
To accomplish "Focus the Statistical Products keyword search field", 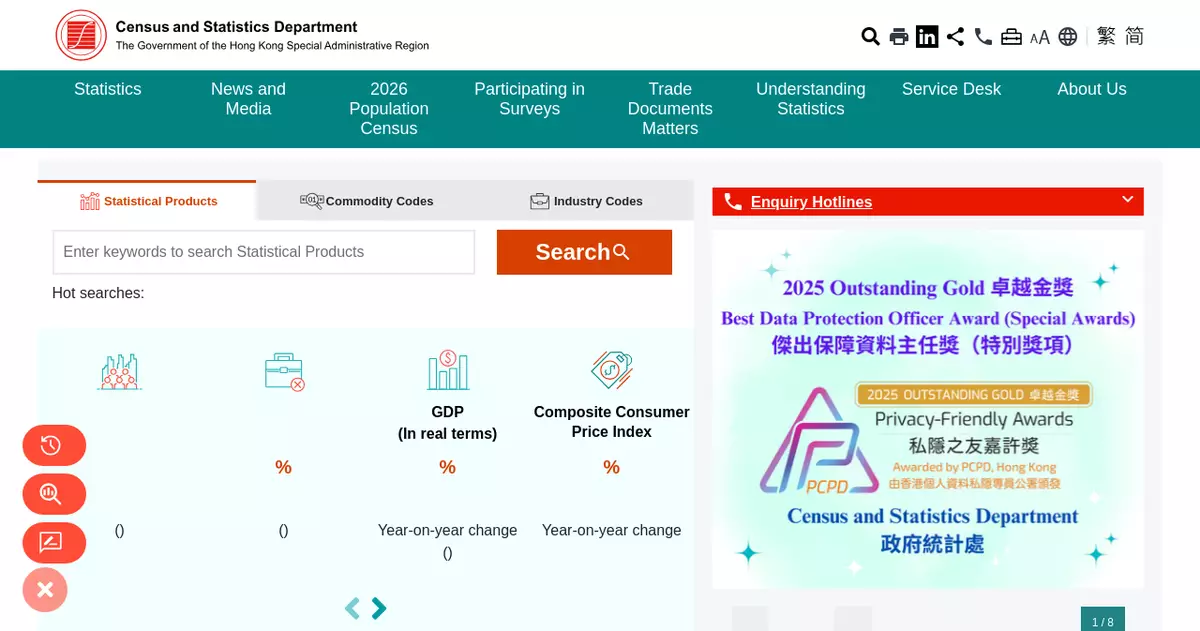I will click(263, 252).
